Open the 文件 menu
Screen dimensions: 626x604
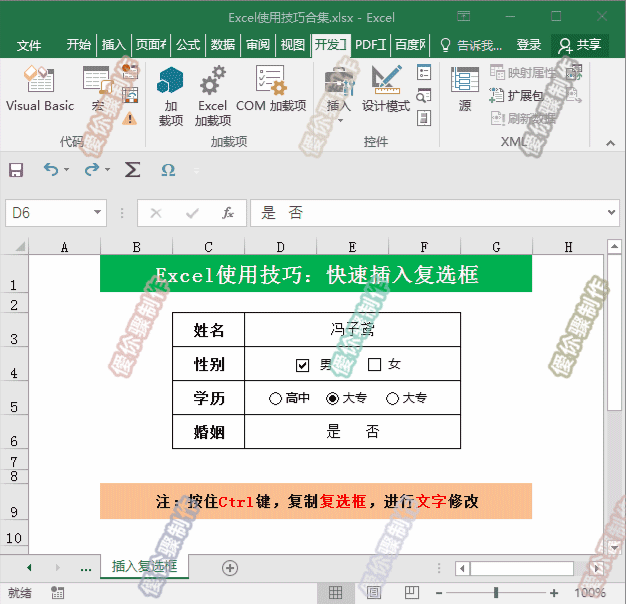point(29,45)
